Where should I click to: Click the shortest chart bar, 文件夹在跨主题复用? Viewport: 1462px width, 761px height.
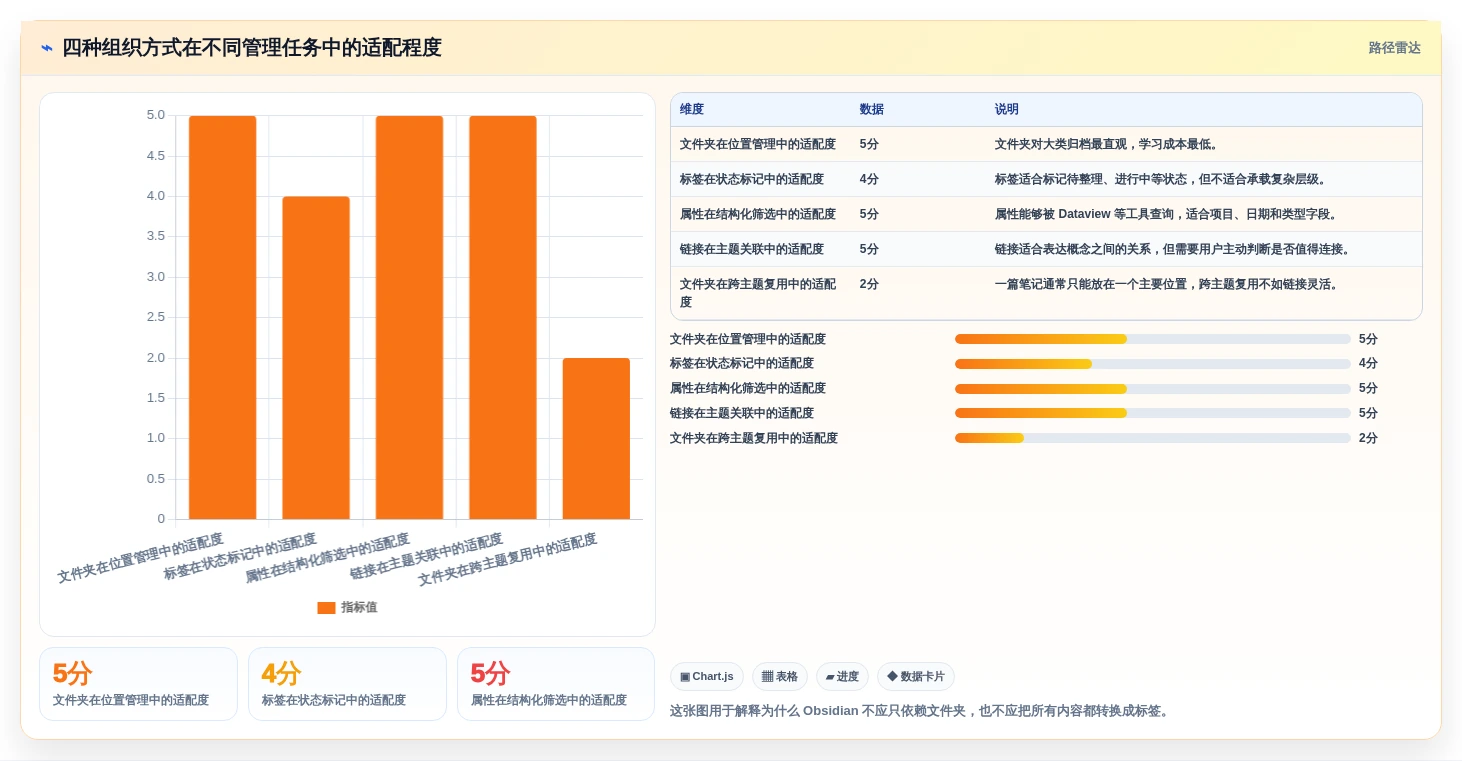click(596, 438)
